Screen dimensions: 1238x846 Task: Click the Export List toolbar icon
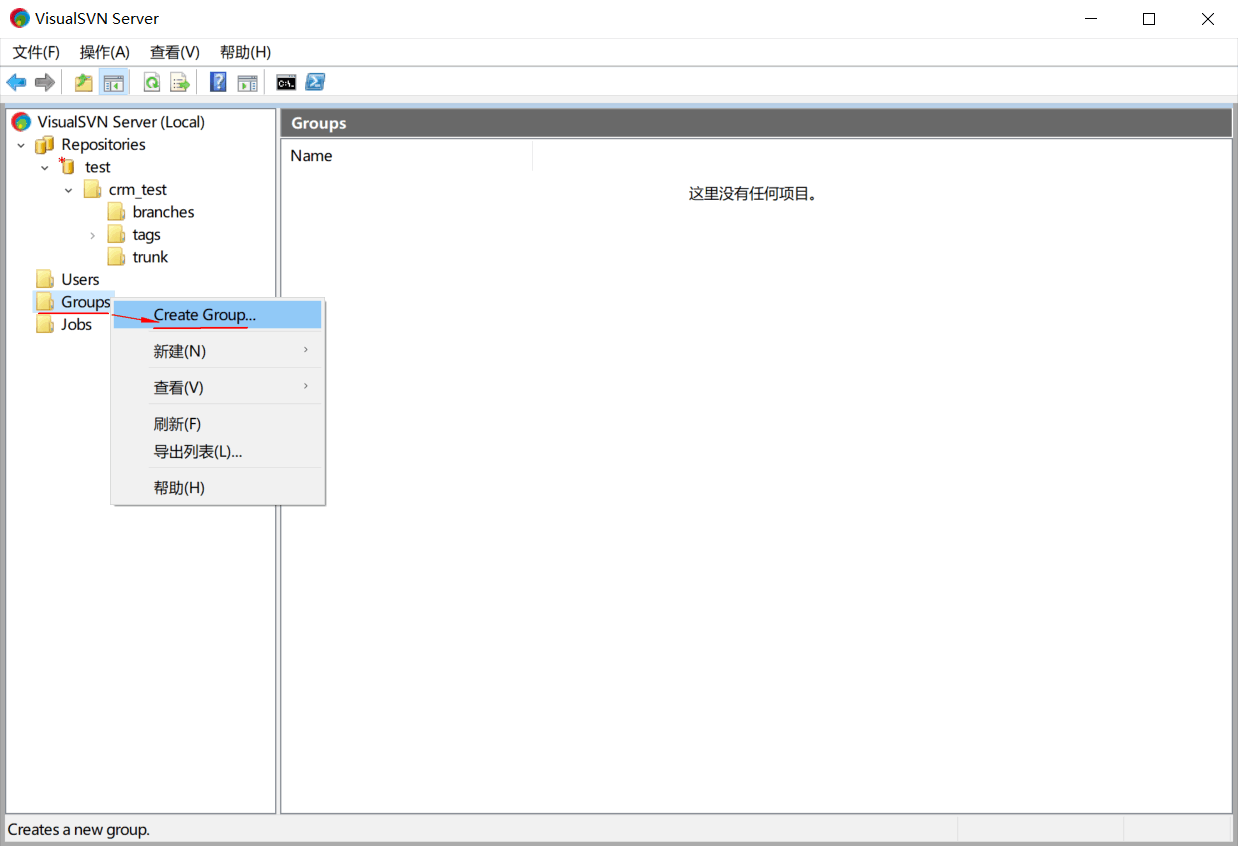[x=180, y=82]
